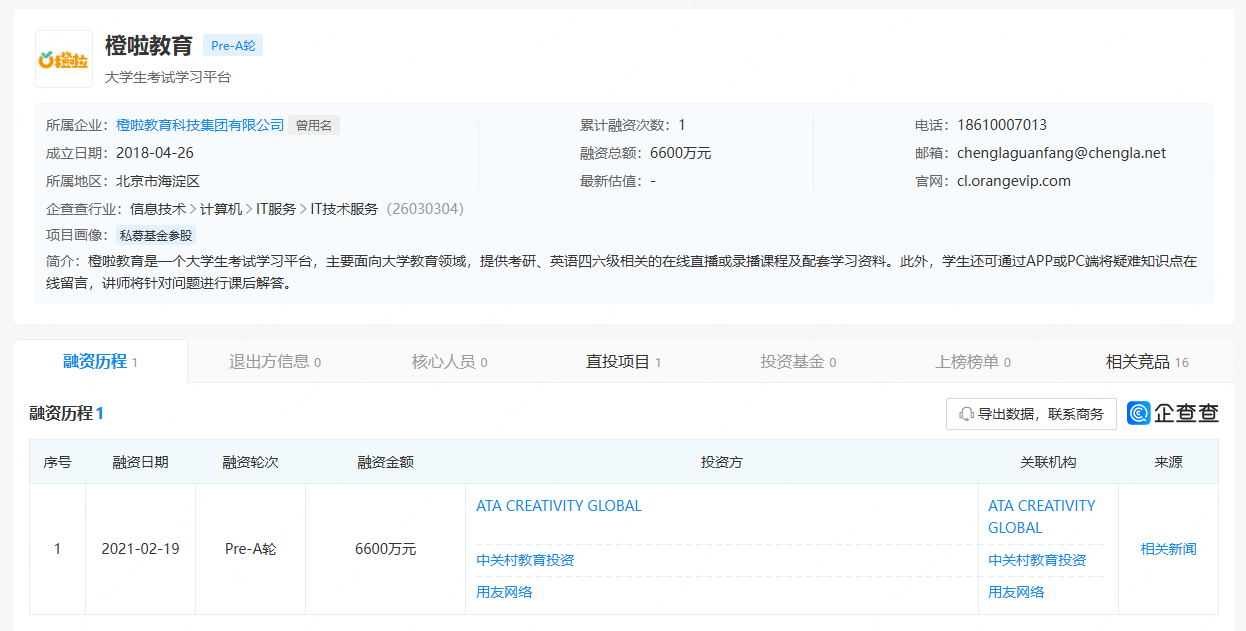
Task: Click industry code 26030304
Action: [x=424, y=209]
